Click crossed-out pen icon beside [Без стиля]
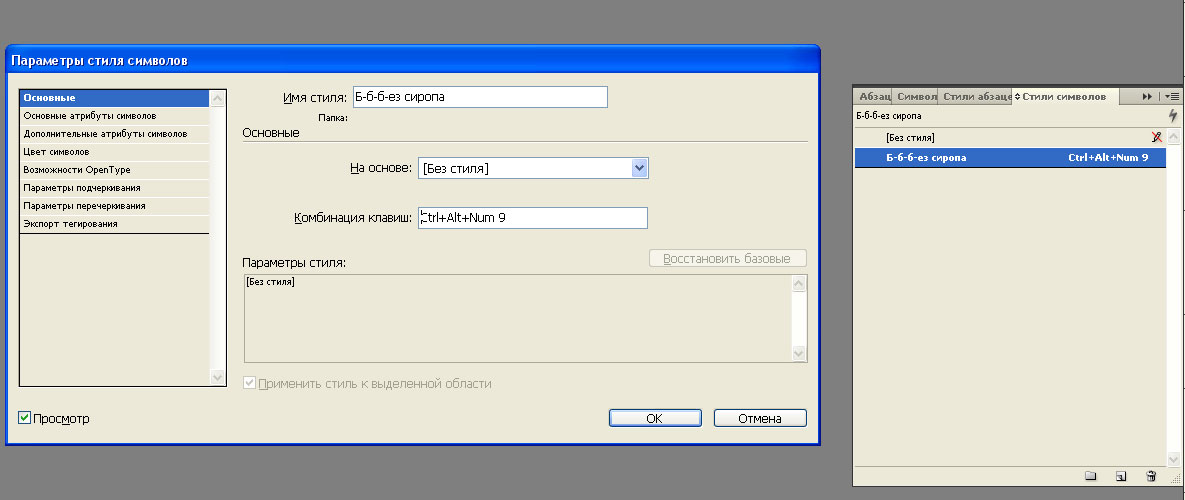The width and height of the screenshot is (1185, 500). (x=1156, y=137)
